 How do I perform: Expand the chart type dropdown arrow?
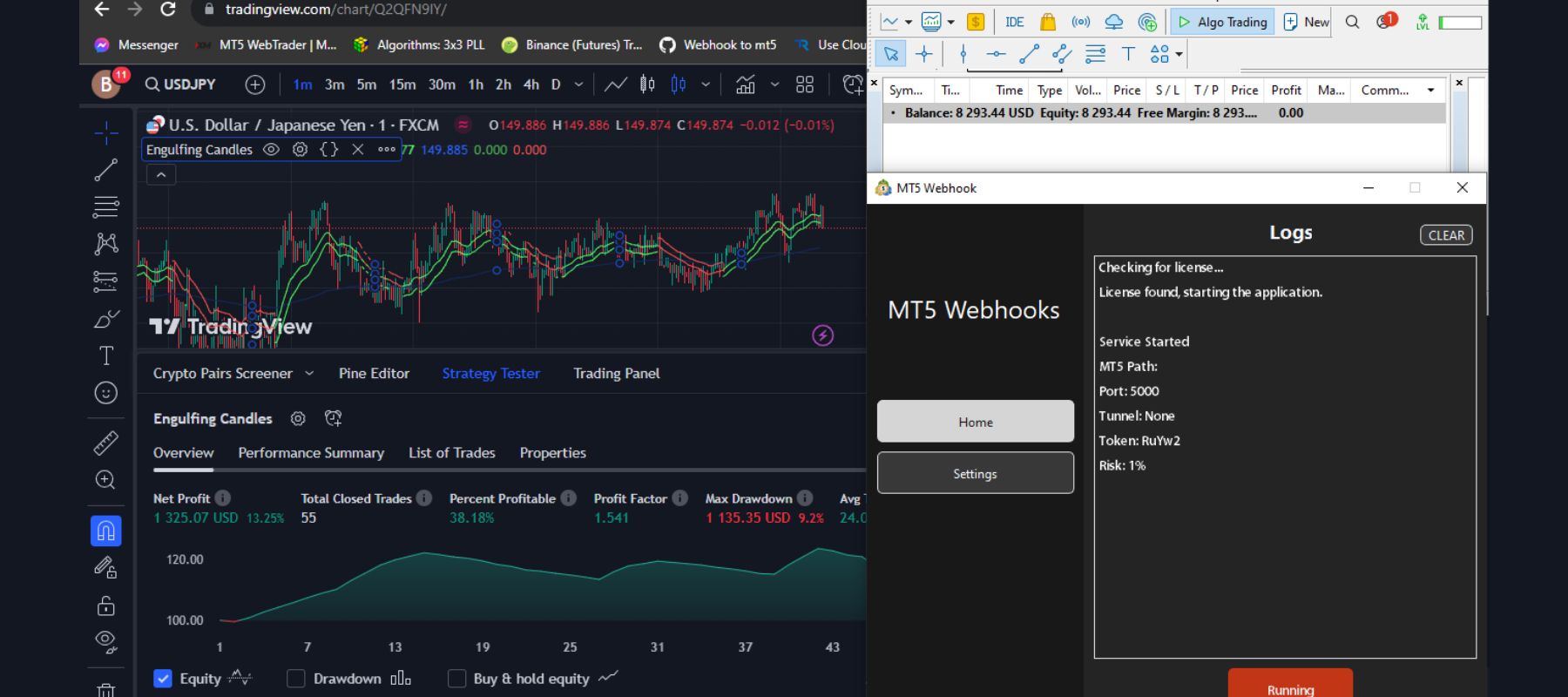pyautogui.click(x=706, y=85)
